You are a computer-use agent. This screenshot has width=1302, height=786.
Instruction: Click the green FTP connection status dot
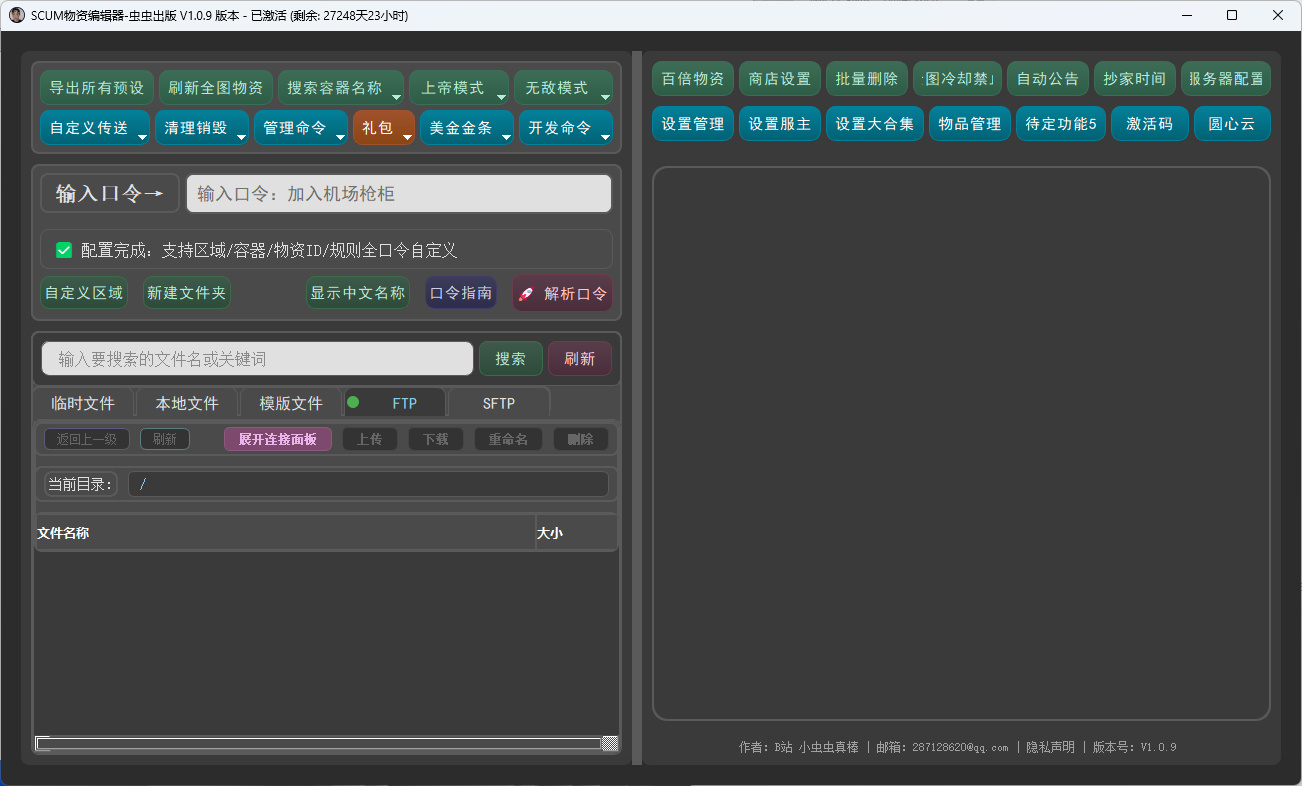(353, 402)
